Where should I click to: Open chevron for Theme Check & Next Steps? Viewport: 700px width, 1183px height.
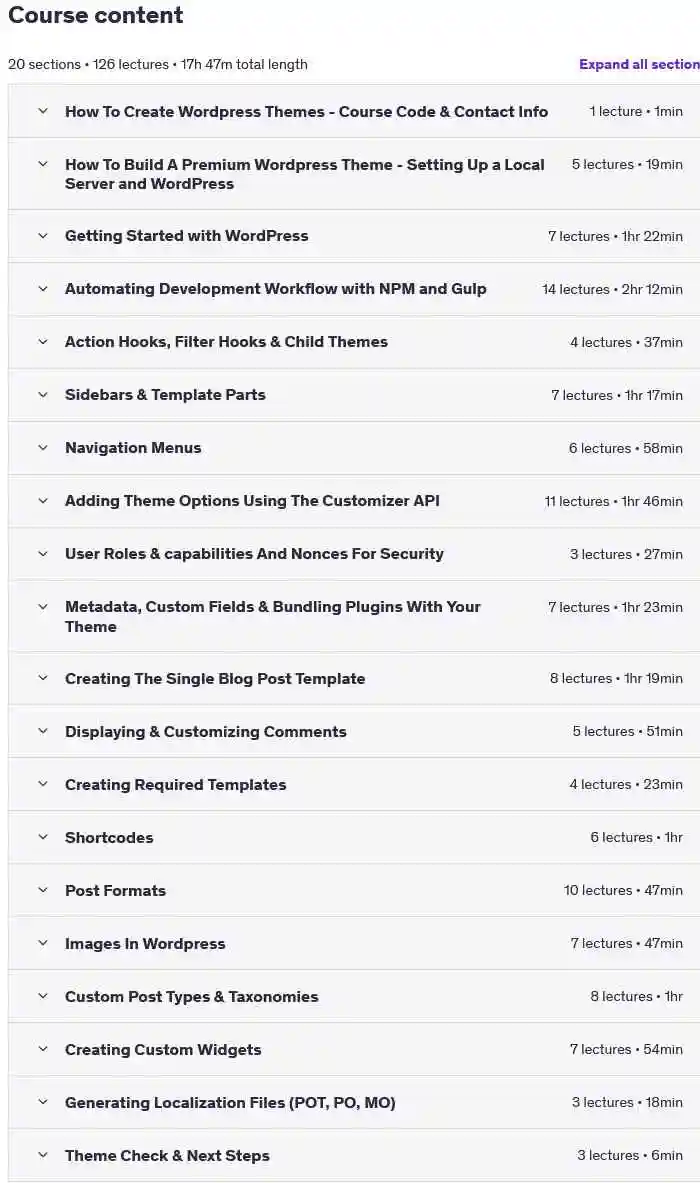43,1155
